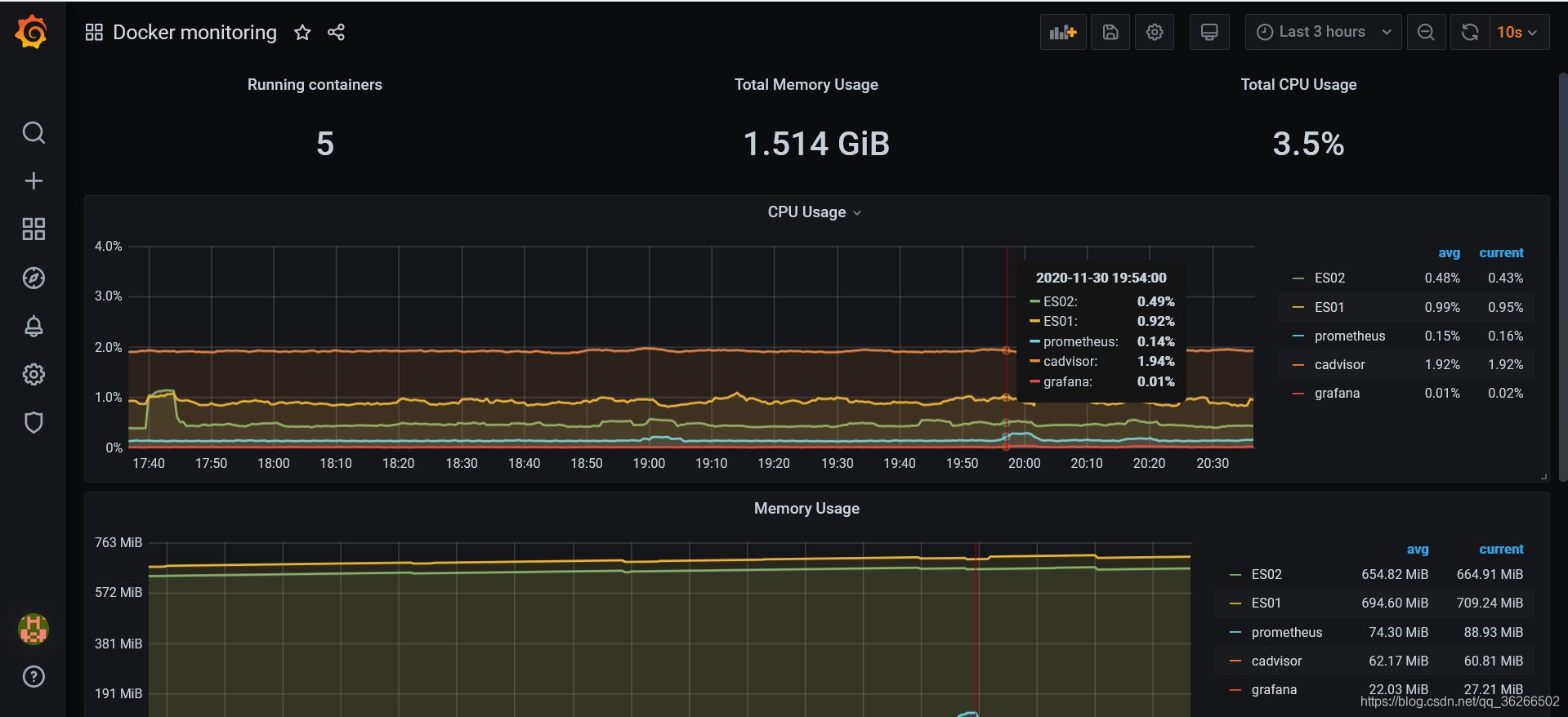Viewport: 1568px width, 717px height.
Task: Click the Docker monitoring dashboard title
Action: (194, 32)
